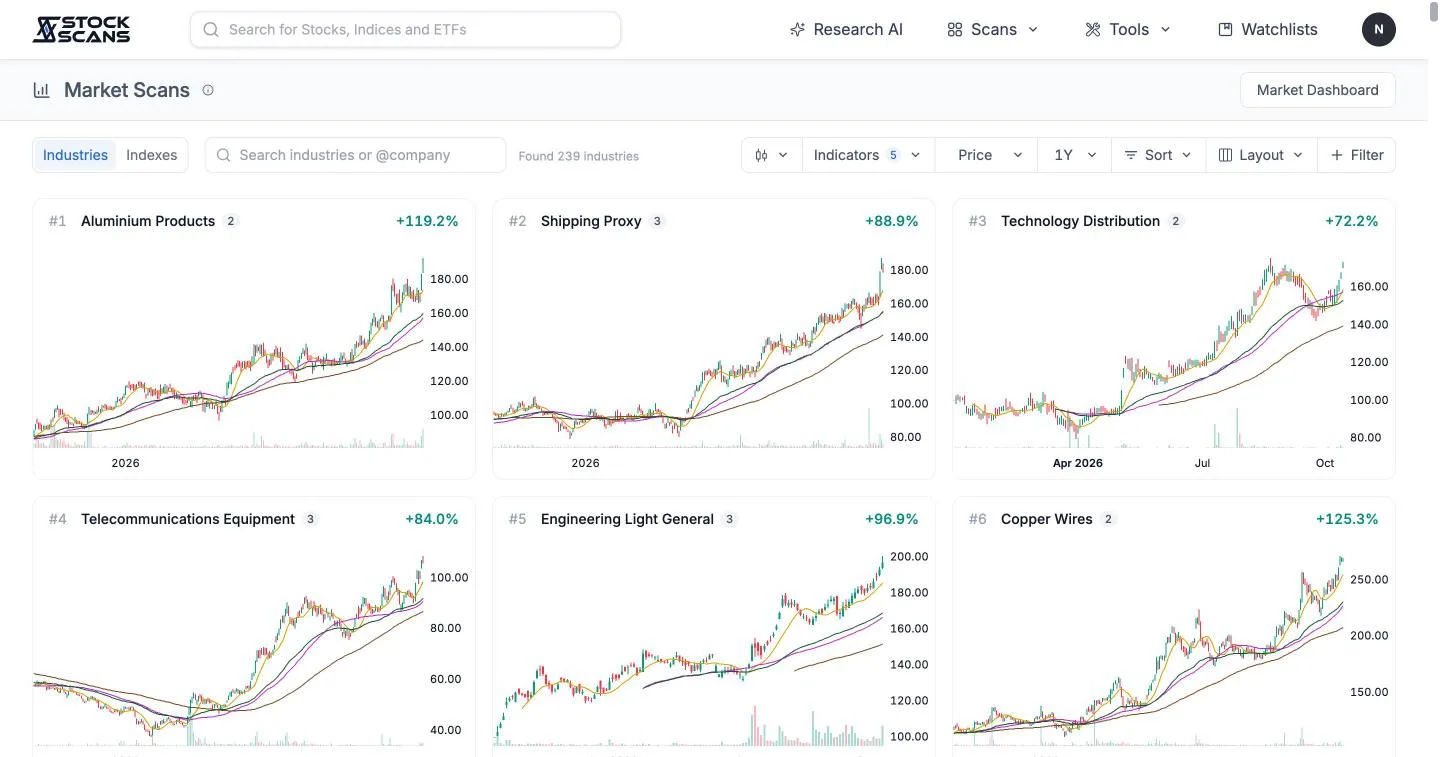Click the +96.9% return on Engineering Light General
Image resolution: width=1440 pixels, height=757 pixels.
pyautogui.click(x=891, y=519)
